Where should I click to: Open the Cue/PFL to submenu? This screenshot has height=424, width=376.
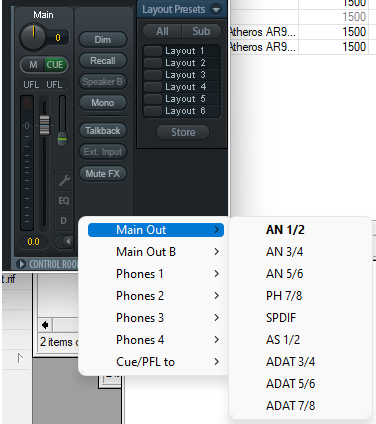tap(156, 362)
